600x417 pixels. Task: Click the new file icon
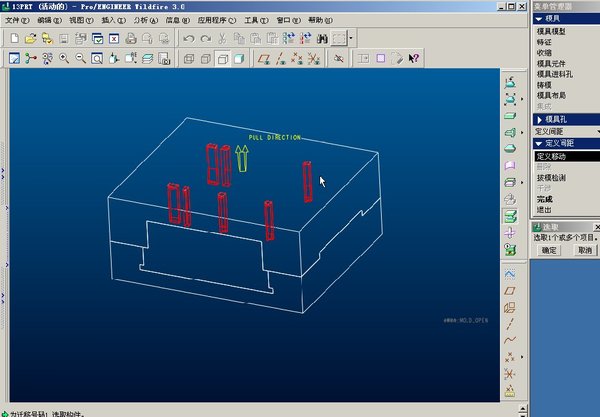click(15, 38)
